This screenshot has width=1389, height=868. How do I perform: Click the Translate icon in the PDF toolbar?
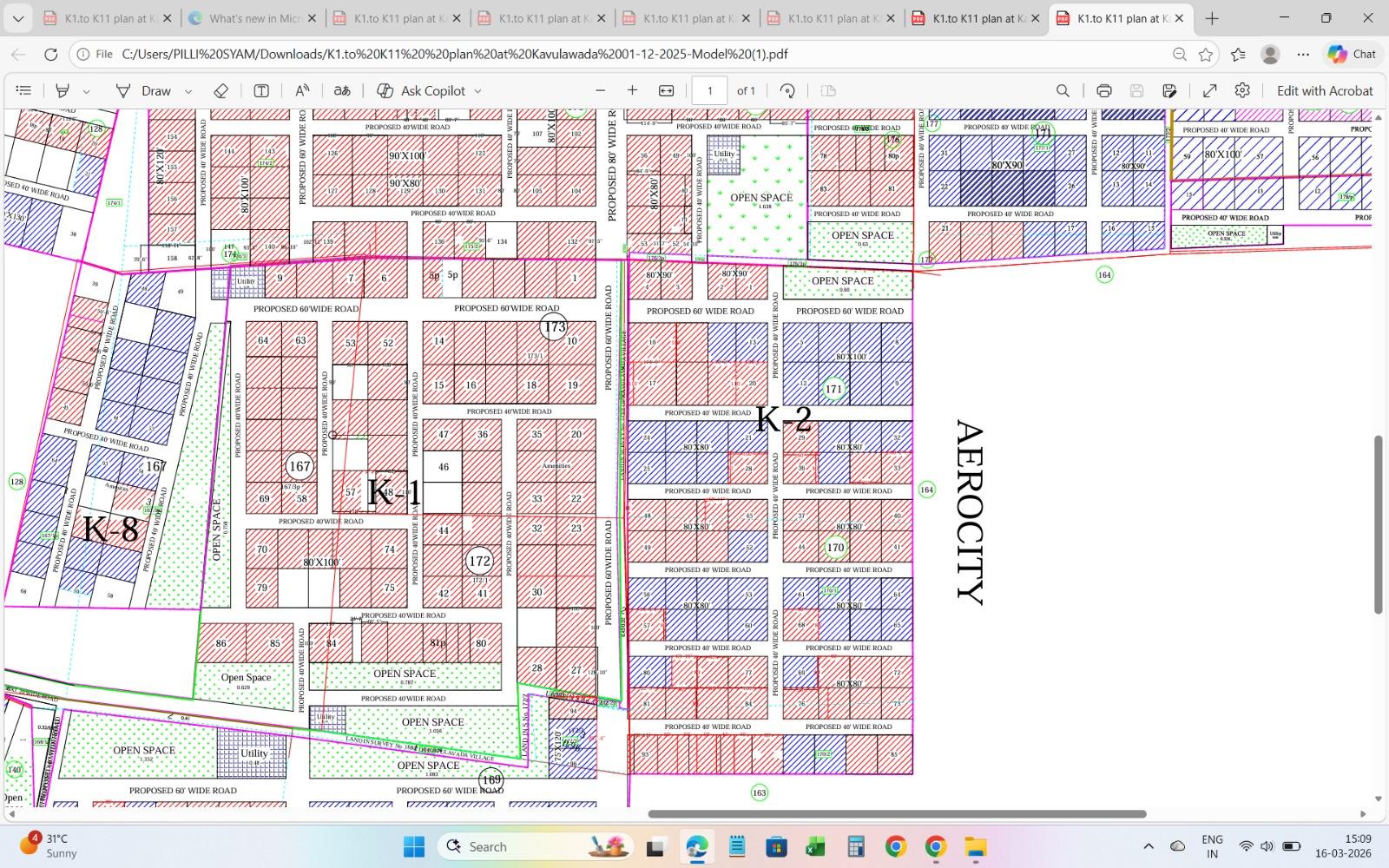pyautogui.click(x=343, y=90)
